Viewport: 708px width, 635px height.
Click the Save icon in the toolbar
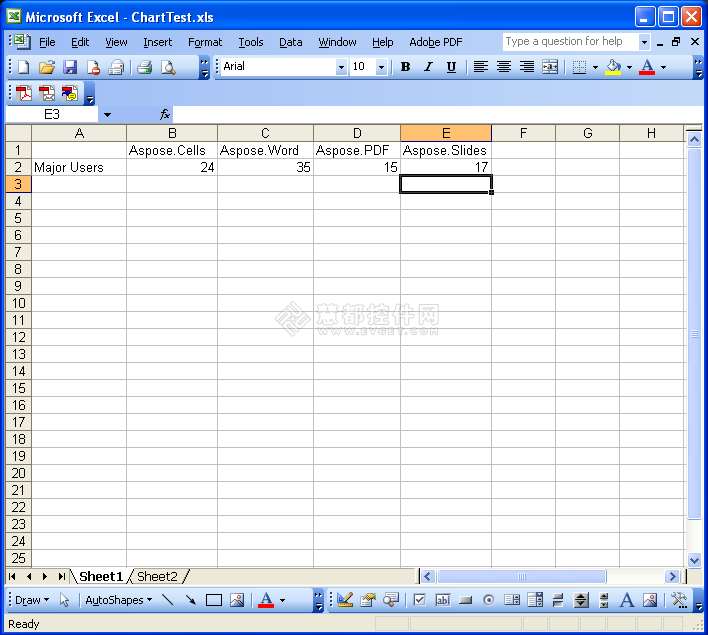pos(70,67)
